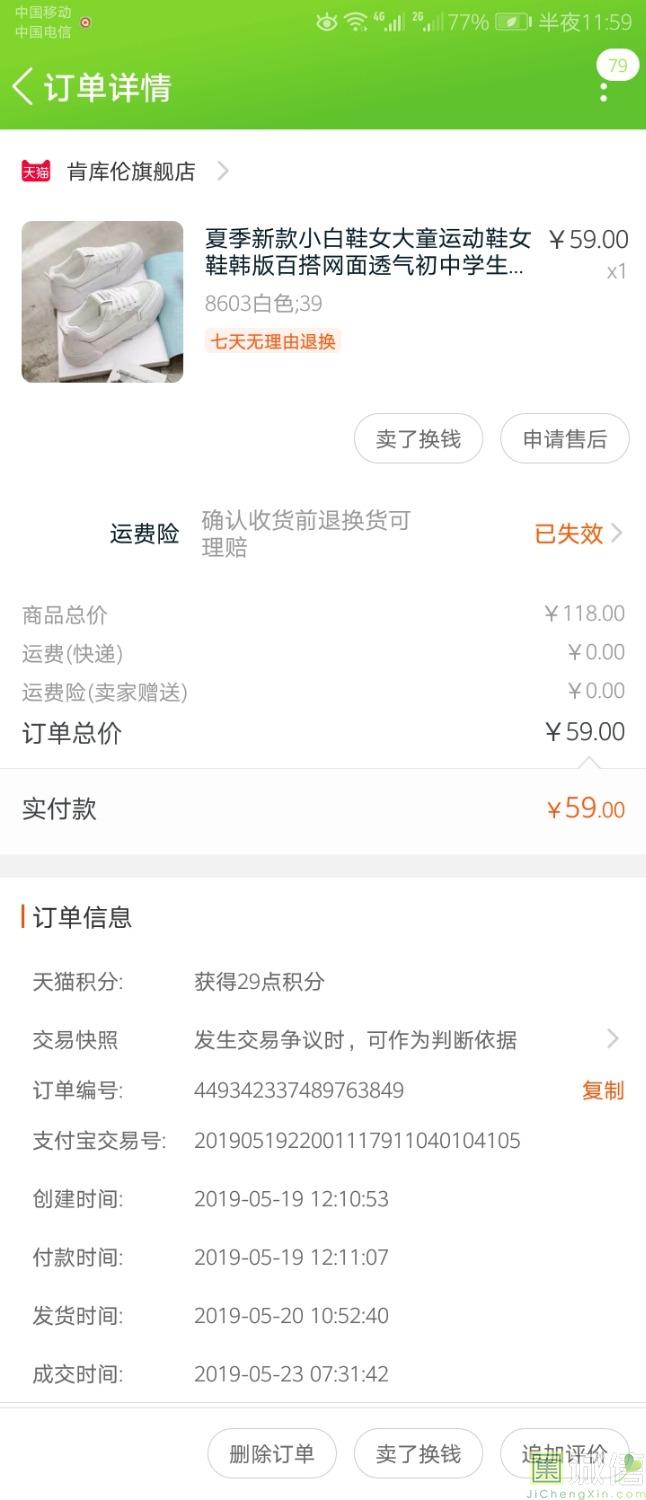Tap 追加评价 button at bottom

pyautogui.click(x=566, y=1453)
